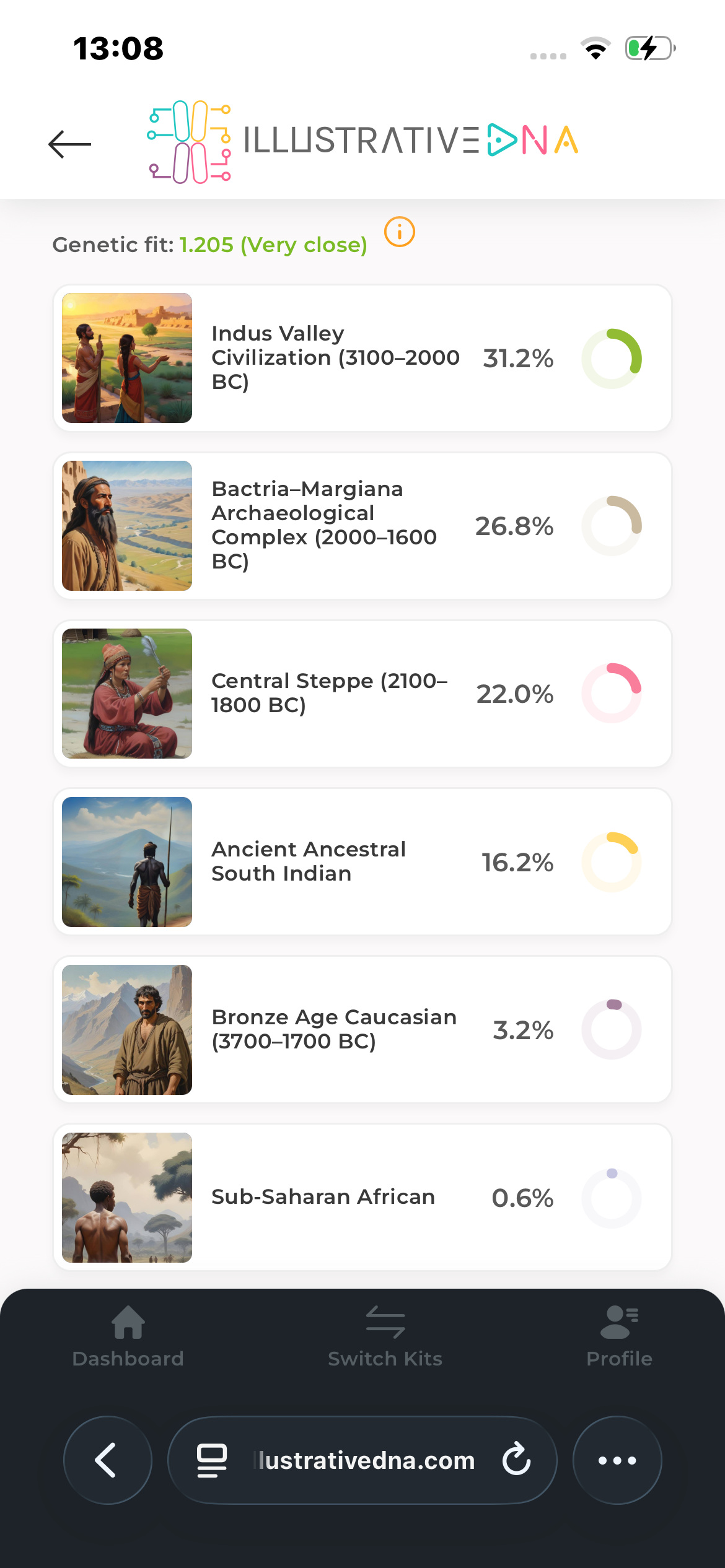Reload the page with the refresh icon
Image resolution: width=725 pixels, height=1568 pixels.
coord(516,1460)
